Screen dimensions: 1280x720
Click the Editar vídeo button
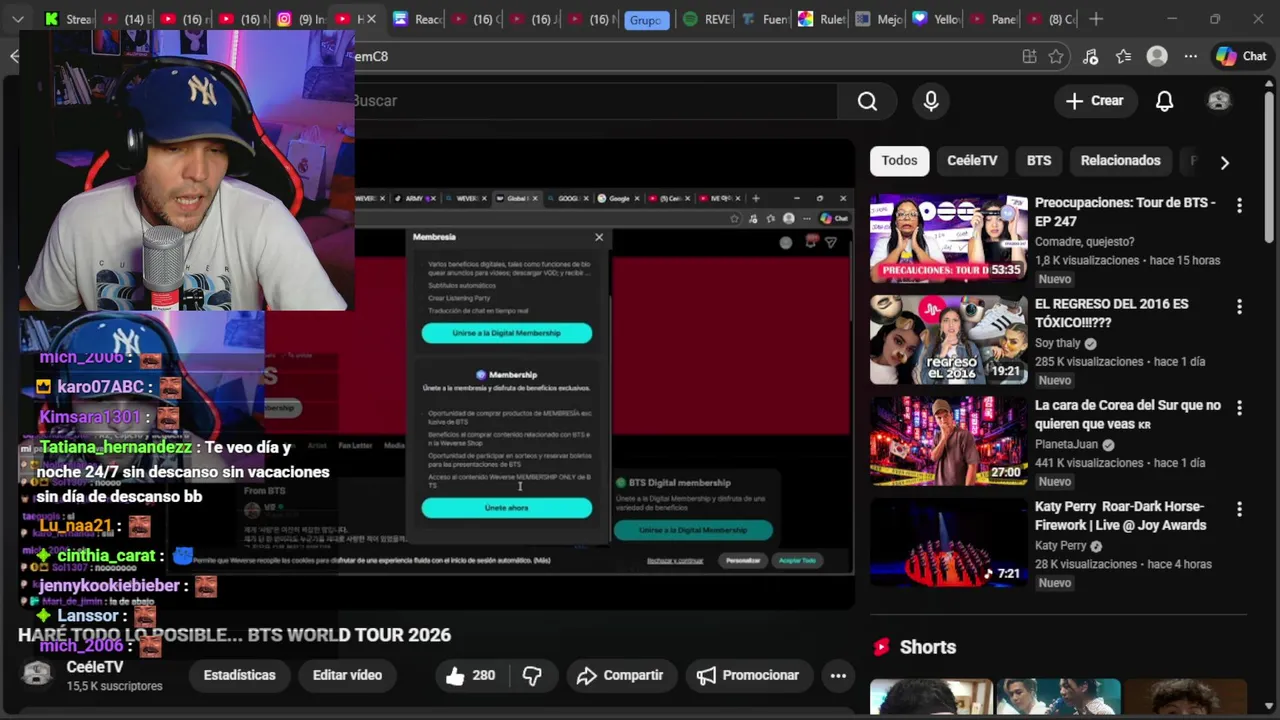tap(347, 676)
